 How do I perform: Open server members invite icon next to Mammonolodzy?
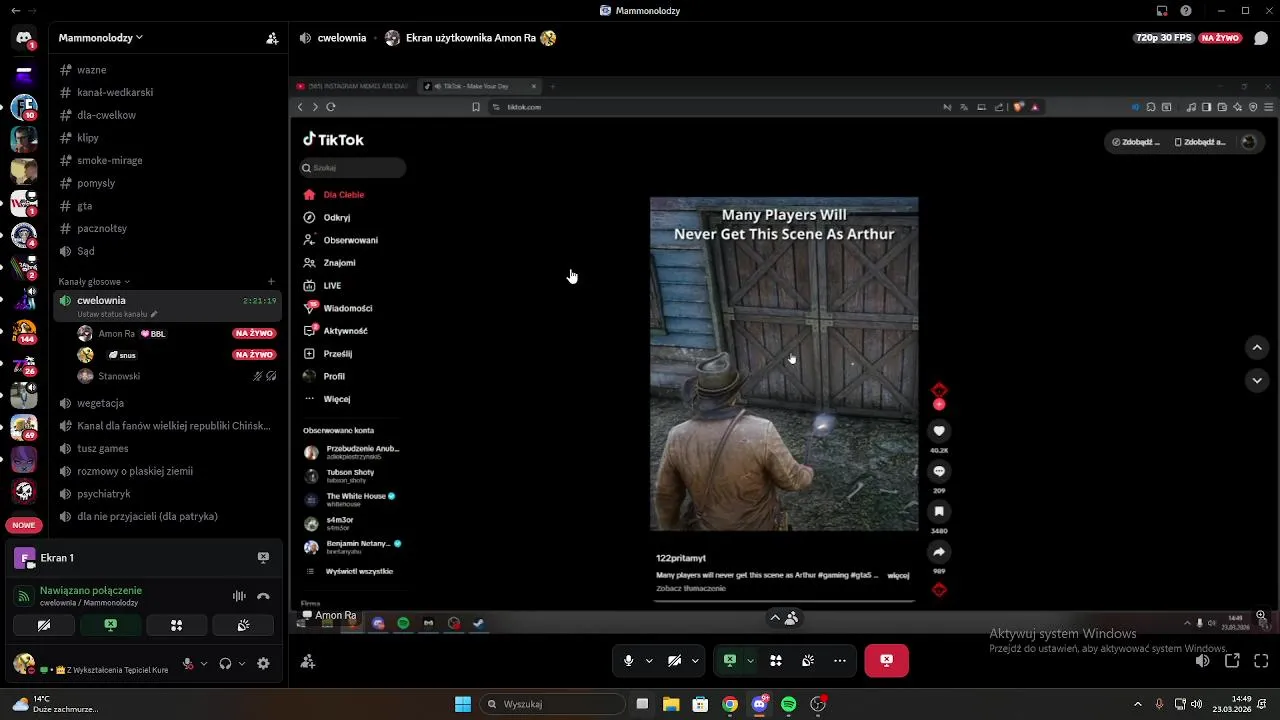[272, 38]
